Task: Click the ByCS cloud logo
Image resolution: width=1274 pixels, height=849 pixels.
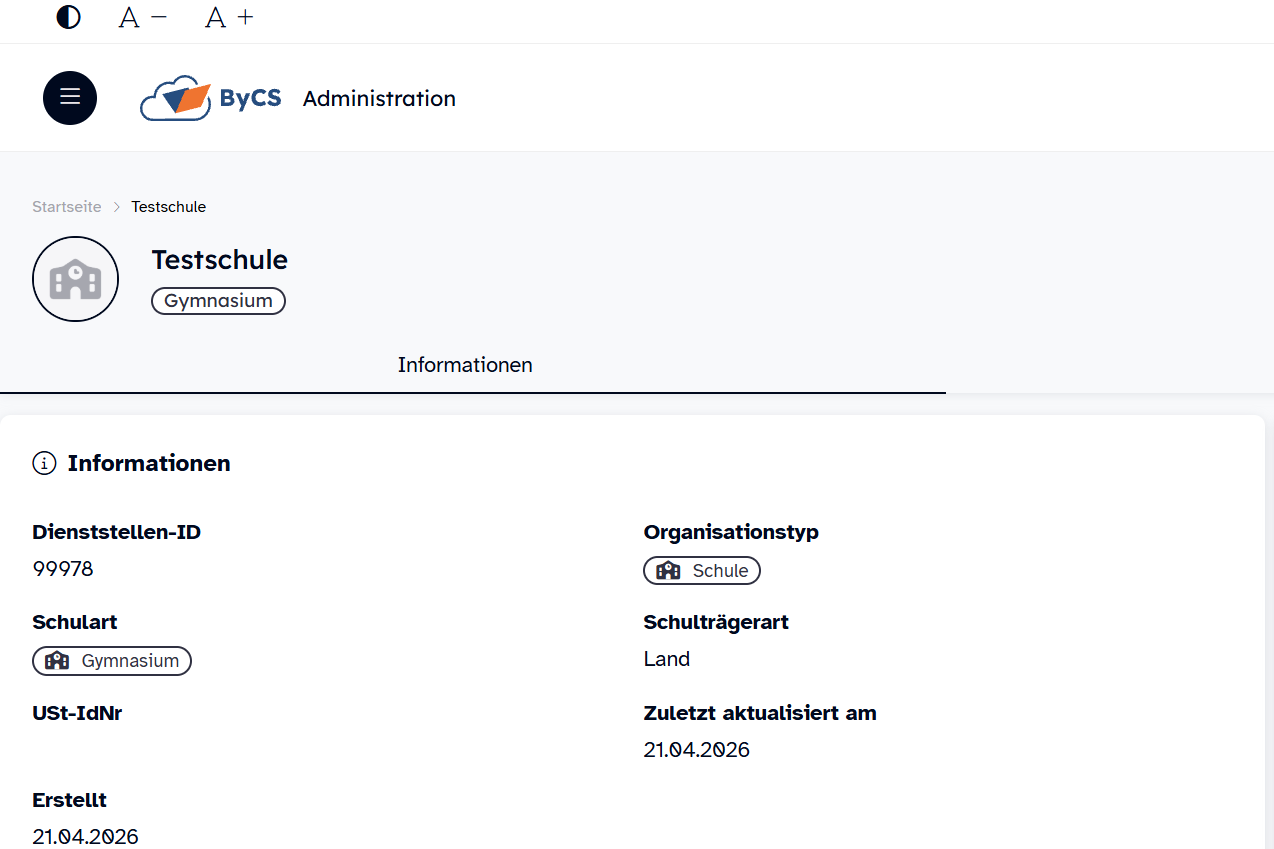Action: [176, 97]
